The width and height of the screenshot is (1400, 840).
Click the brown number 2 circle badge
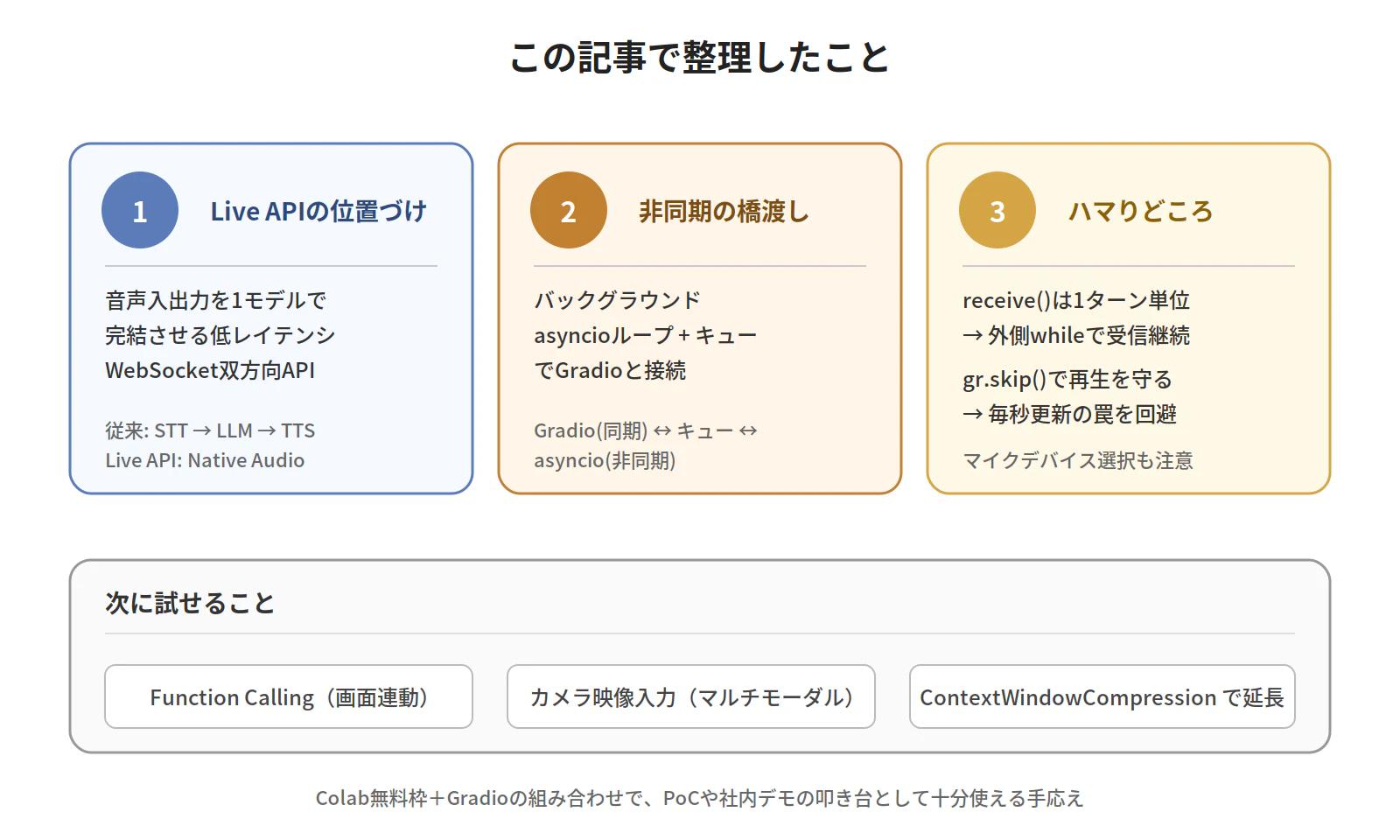tap(569, 210)
